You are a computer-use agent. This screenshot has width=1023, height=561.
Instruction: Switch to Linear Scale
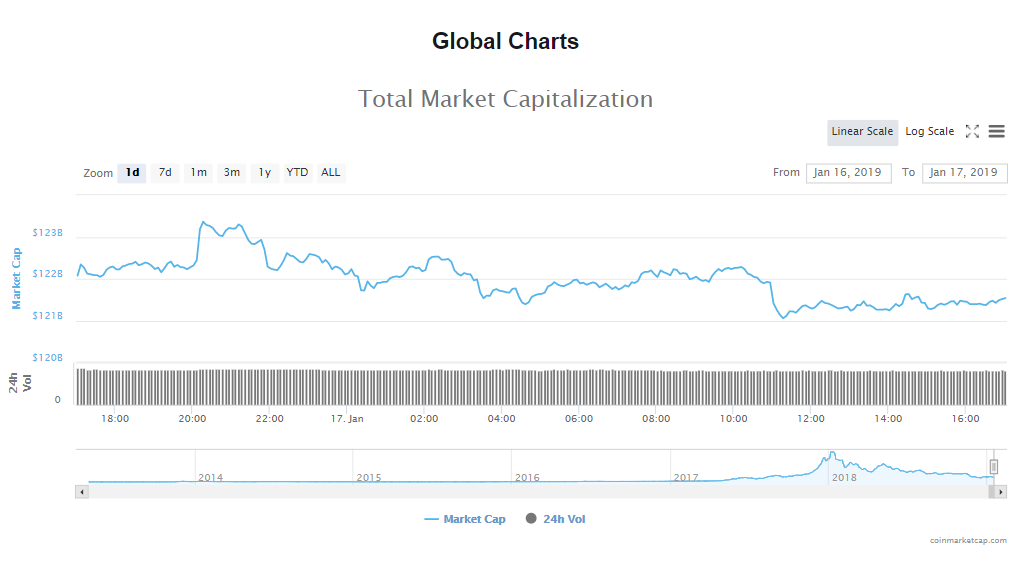(x=862, y=132)
